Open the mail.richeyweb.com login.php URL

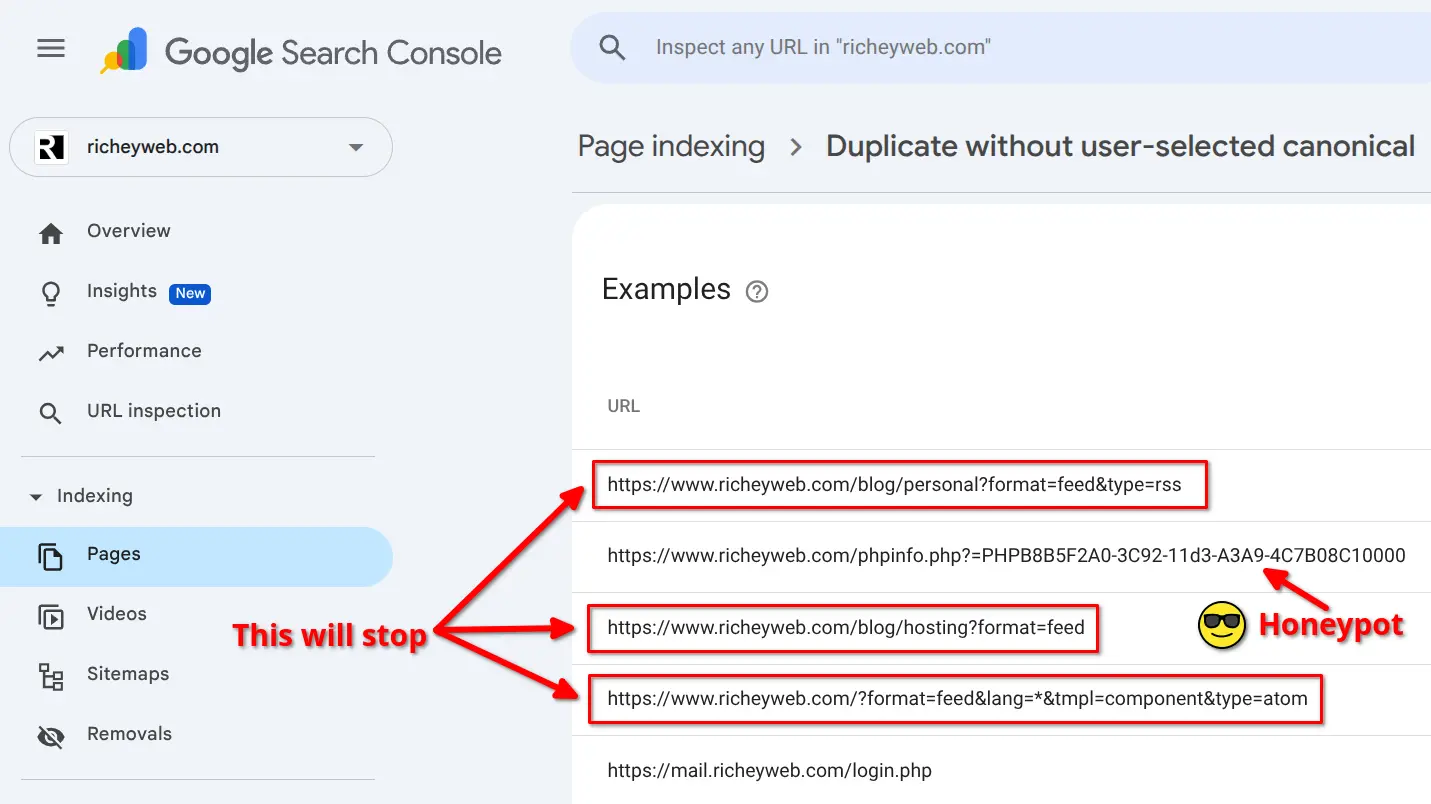[769, 771]
